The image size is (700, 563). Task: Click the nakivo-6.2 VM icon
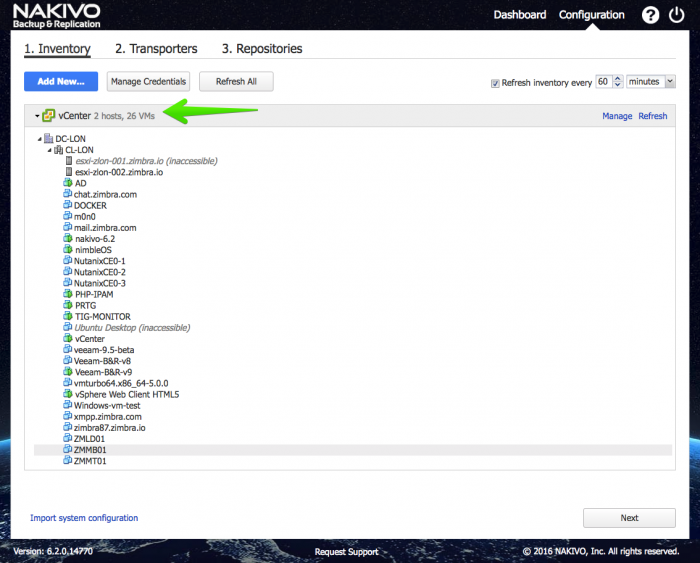(x=68, y=238)
